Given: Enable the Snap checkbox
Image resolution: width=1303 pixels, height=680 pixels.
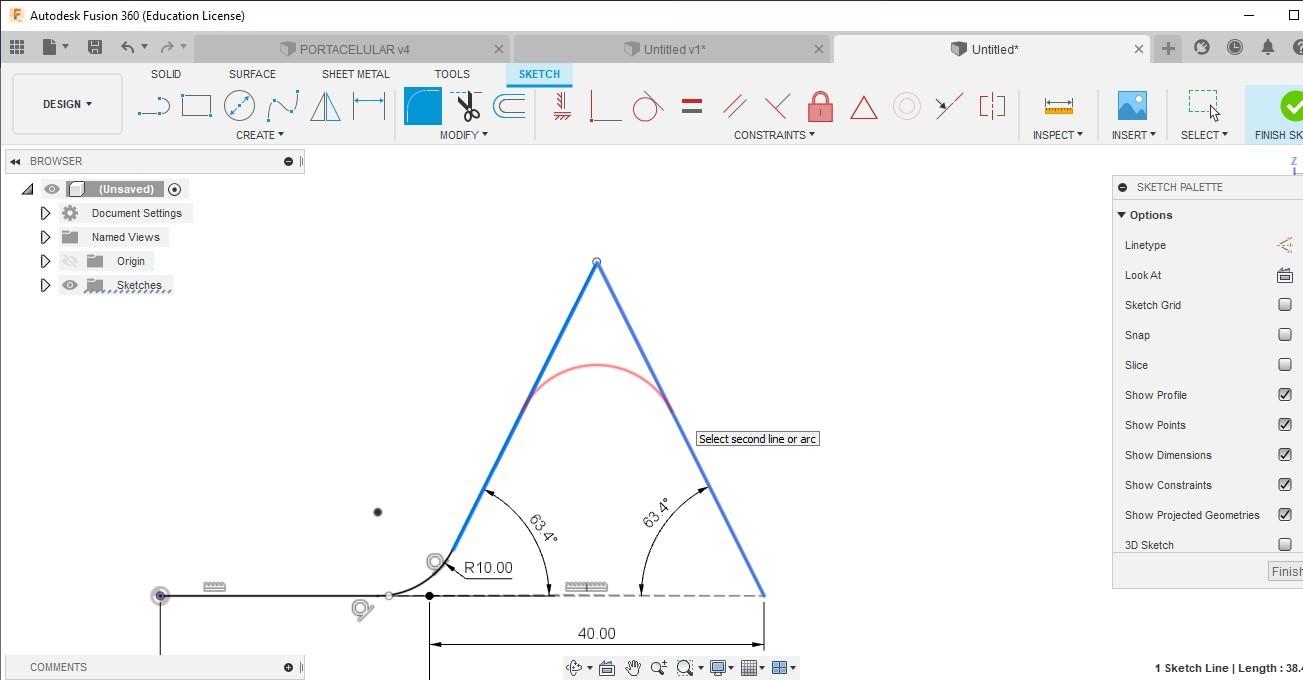Looking at the screenshot, I should point(1285,335).
